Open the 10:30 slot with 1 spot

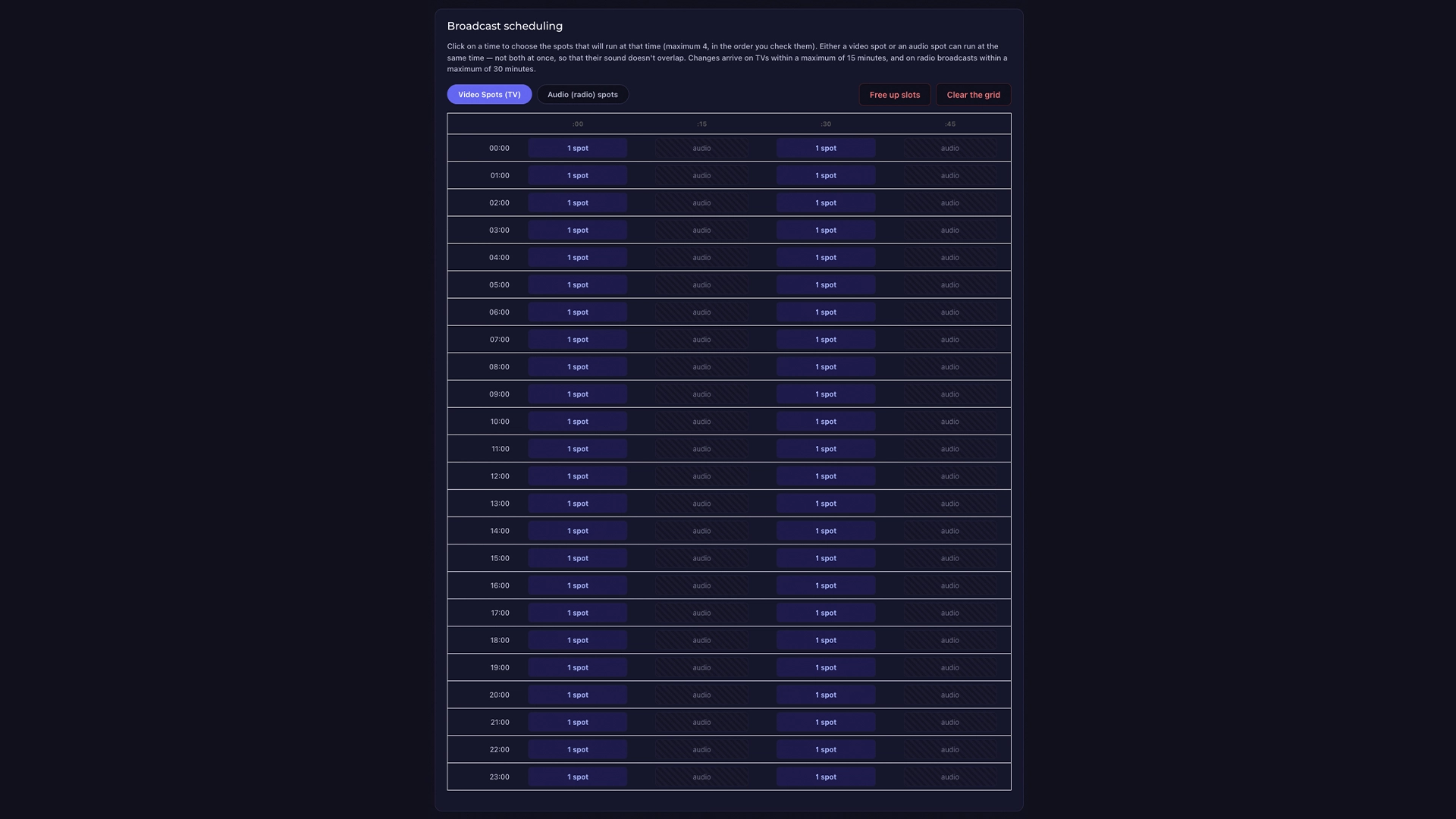click(826, 422)
